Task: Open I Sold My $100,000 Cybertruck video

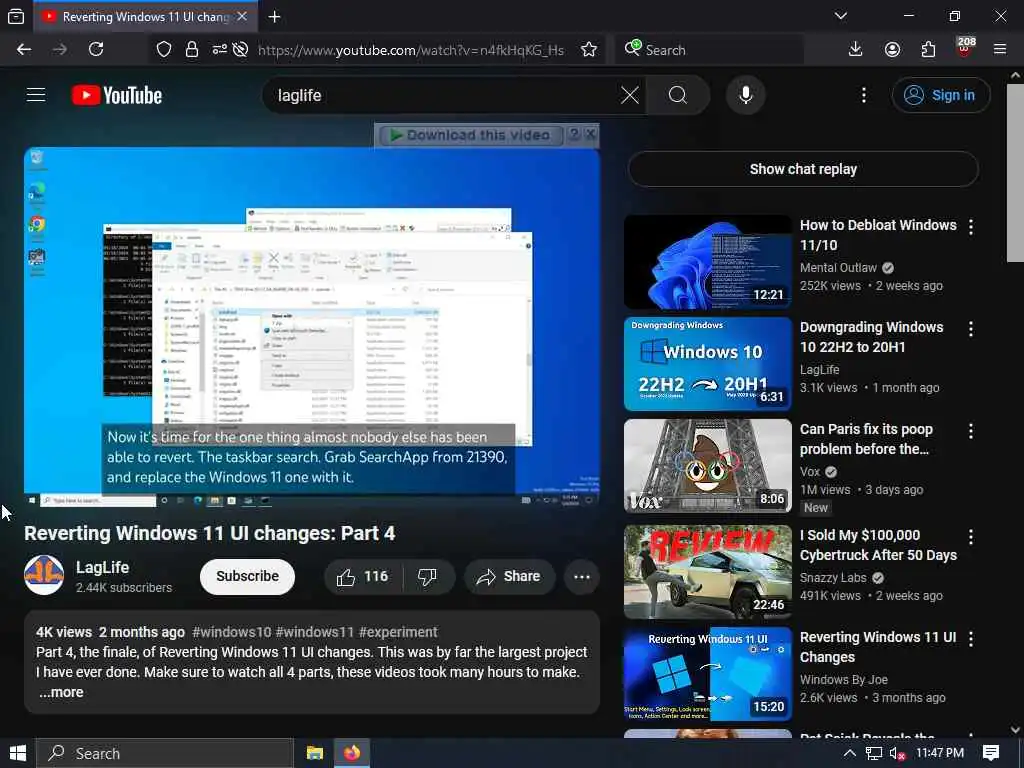Action: click(x=878, y=545)
